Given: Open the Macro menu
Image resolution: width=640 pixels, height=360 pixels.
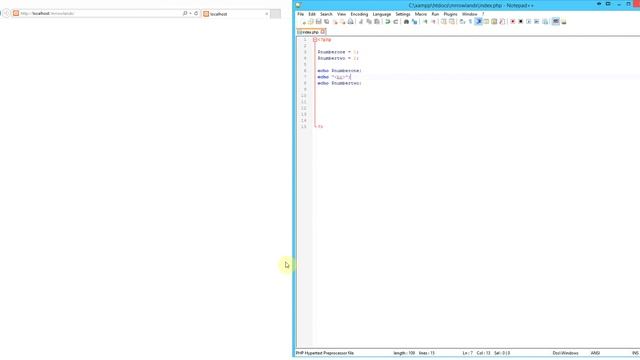Looking at the screenshot, I should 421,14.
